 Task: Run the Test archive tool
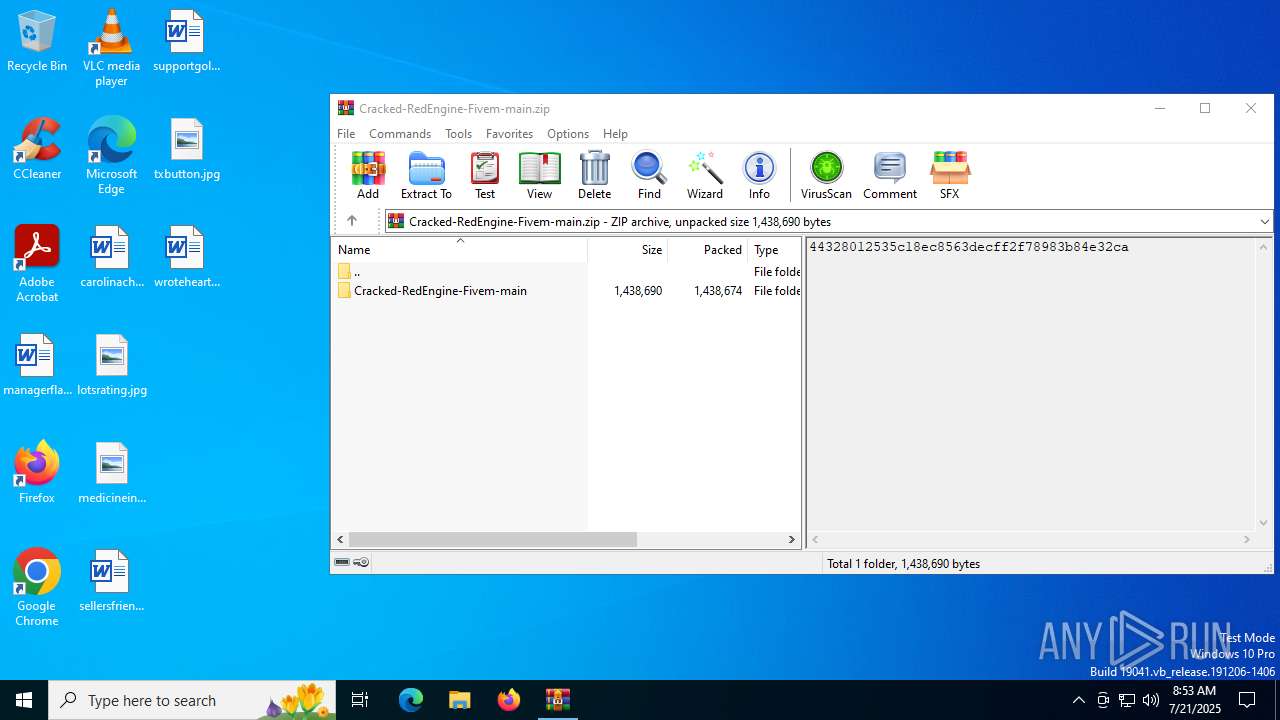coord(485,175)
